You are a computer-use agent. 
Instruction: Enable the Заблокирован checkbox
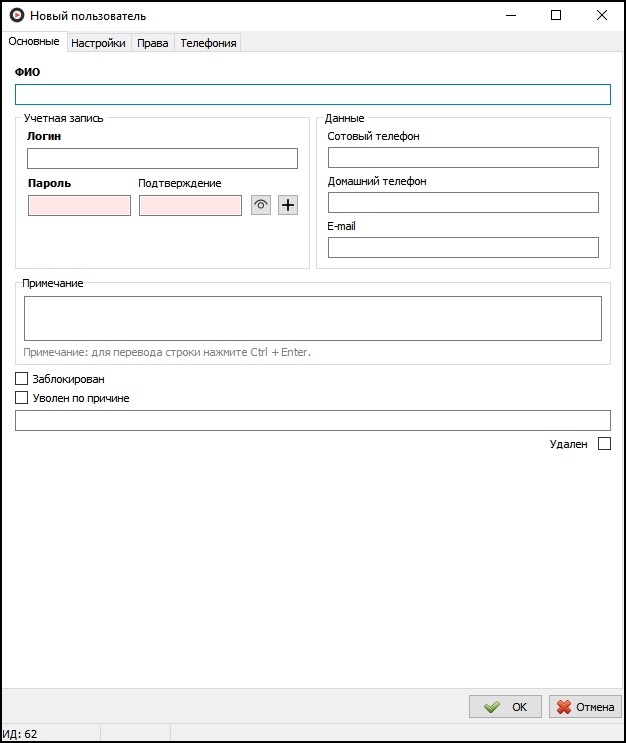click(22, 379)
